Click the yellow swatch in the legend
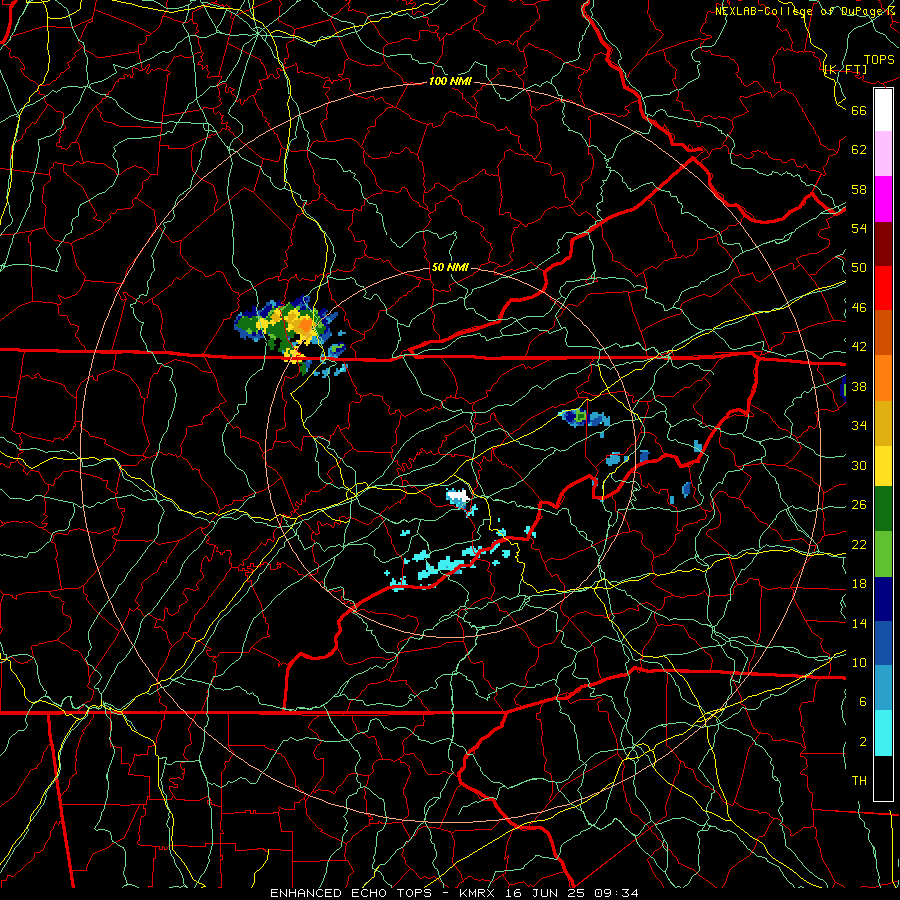The height and width of the screenshot is (900, 900). pos(883,466)
